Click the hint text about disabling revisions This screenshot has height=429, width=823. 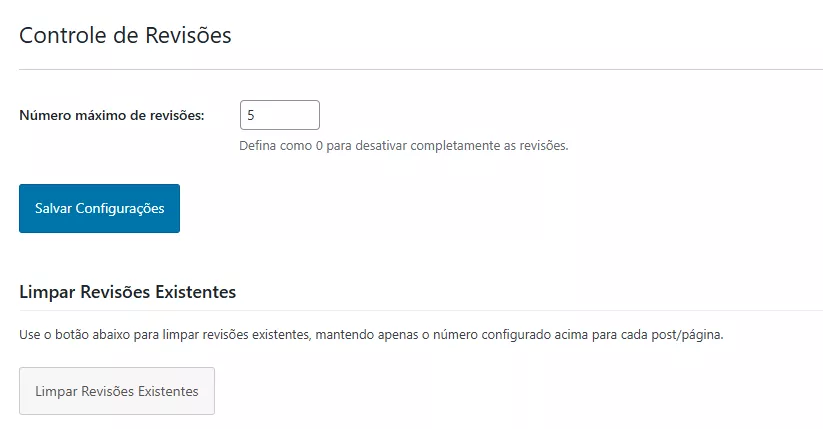tap(403, 145)
